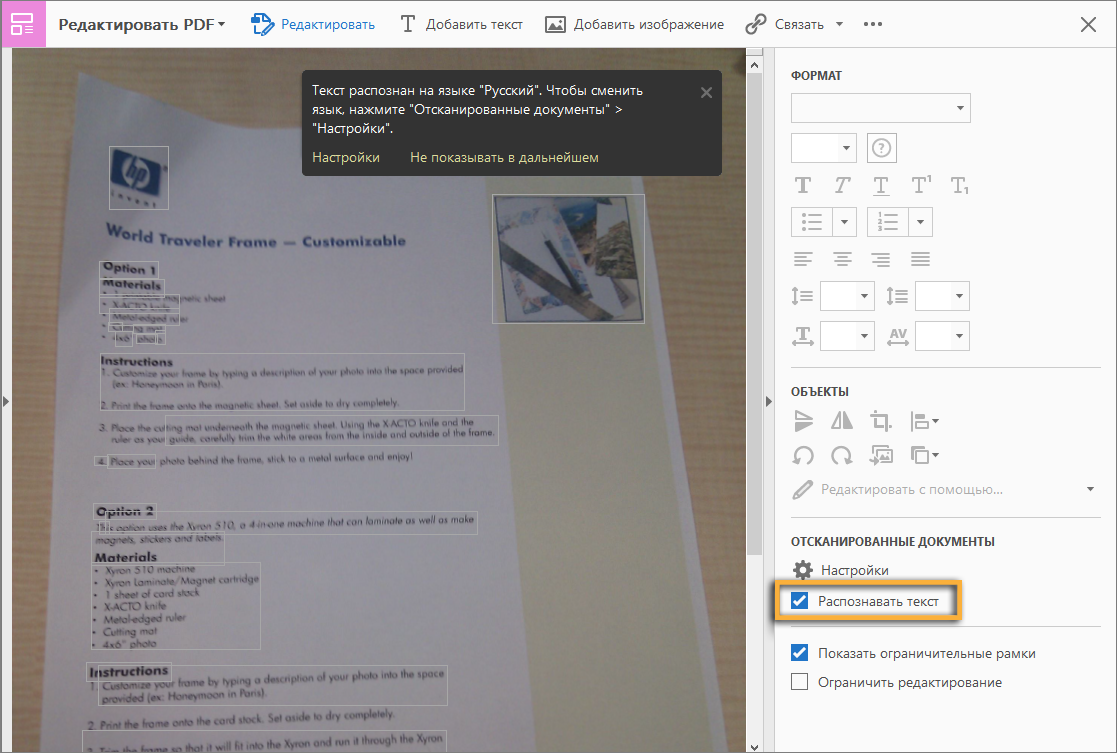Viewport: 1117px width, 753px height.
Task: Choose the Добавить изображение tool
Action: [x=634, y=24]
